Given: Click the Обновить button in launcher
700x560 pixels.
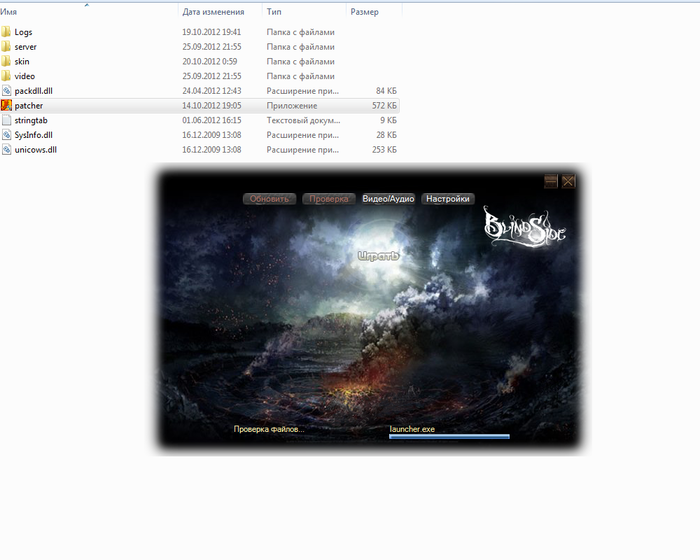Looking at the screenshot, I should coord(269,199).
